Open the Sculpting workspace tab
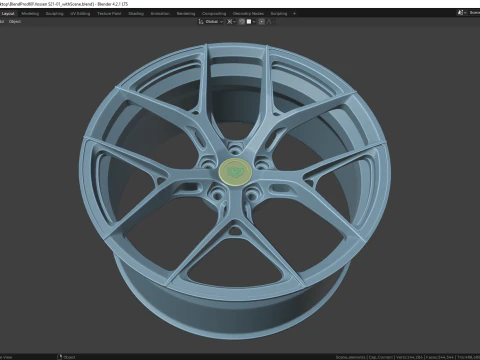The width and height of the screenshot is (480, 360). coord(54,14)
